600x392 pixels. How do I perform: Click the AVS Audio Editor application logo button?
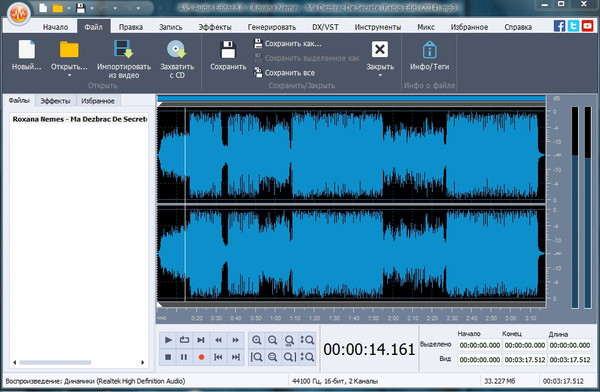18,14
